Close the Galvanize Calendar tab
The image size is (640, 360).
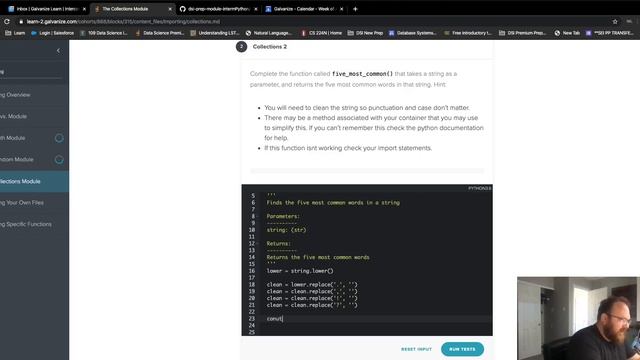342,9
